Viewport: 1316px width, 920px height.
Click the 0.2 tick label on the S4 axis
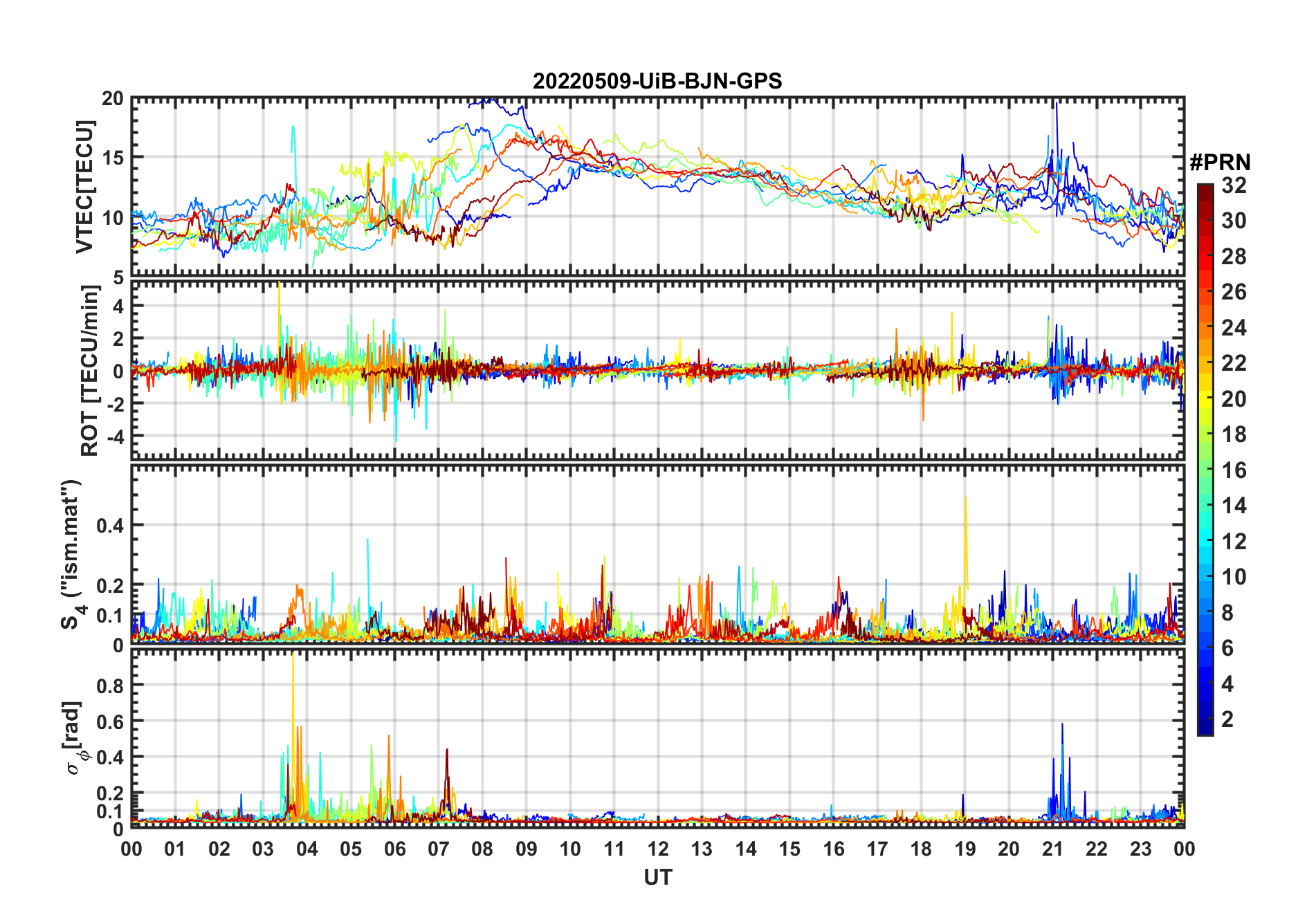110,585
